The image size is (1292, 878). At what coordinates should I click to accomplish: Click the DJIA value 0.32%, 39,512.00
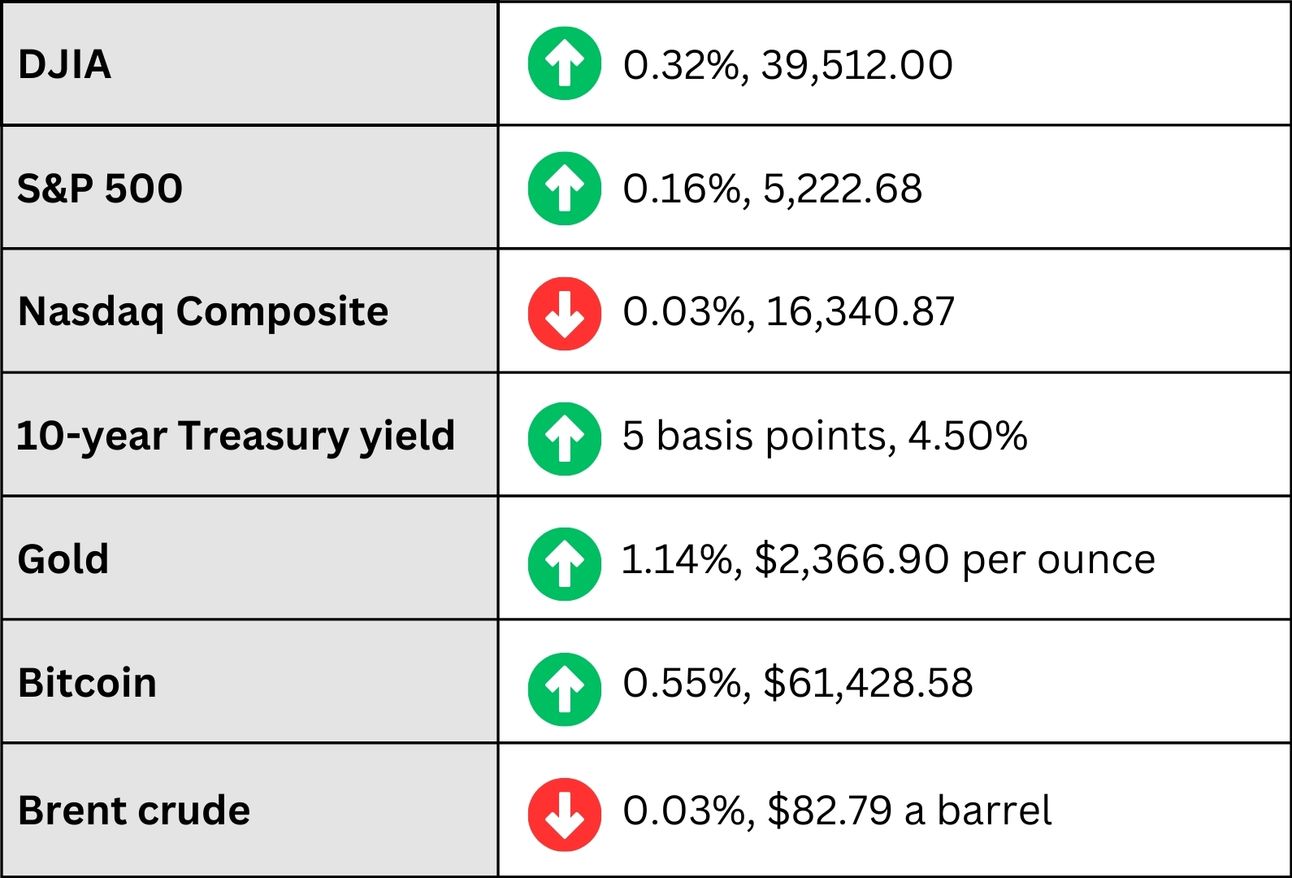coord(787,66)
